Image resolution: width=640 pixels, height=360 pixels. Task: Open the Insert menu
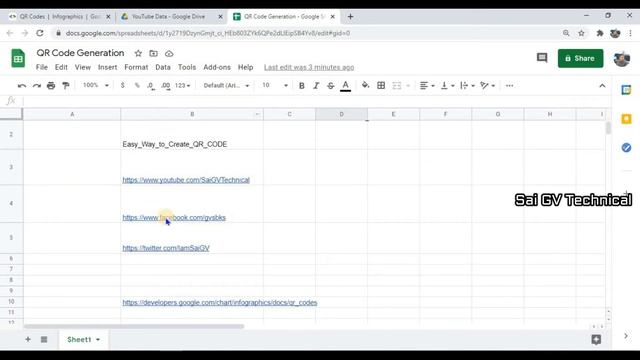[x=107, y=67]
